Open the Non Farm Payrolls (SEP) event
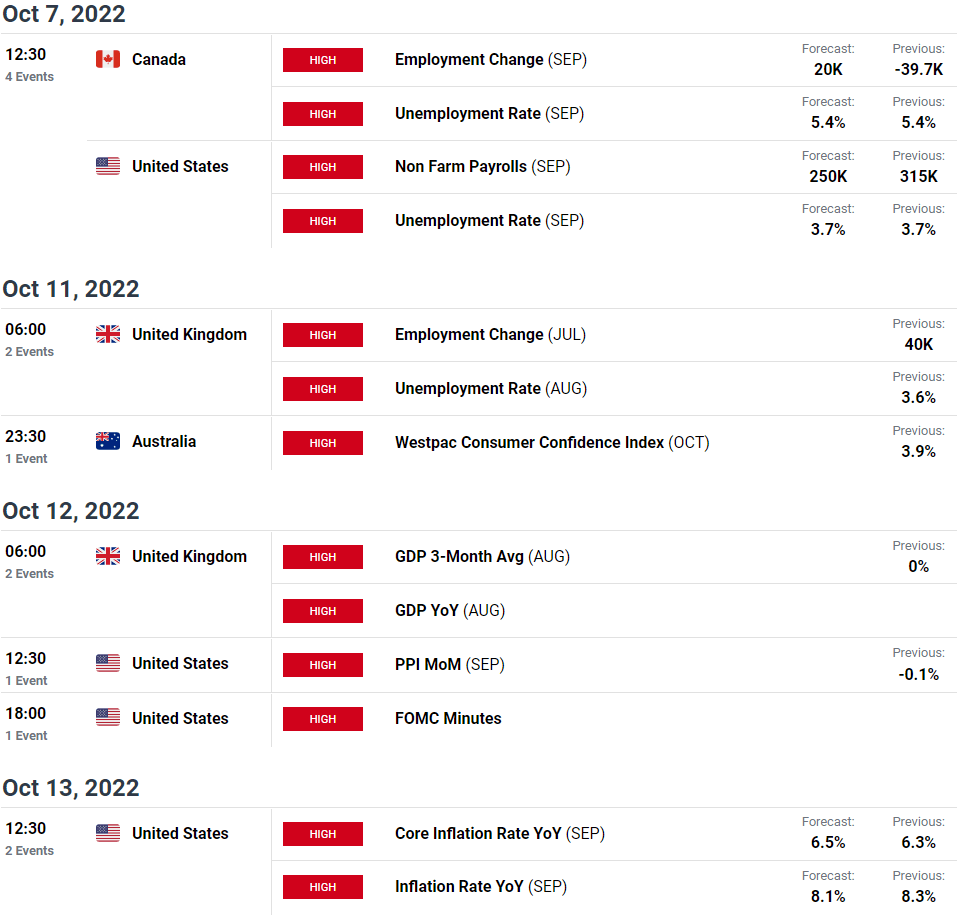Screen dimensions: 957x916 click(482, 166)
